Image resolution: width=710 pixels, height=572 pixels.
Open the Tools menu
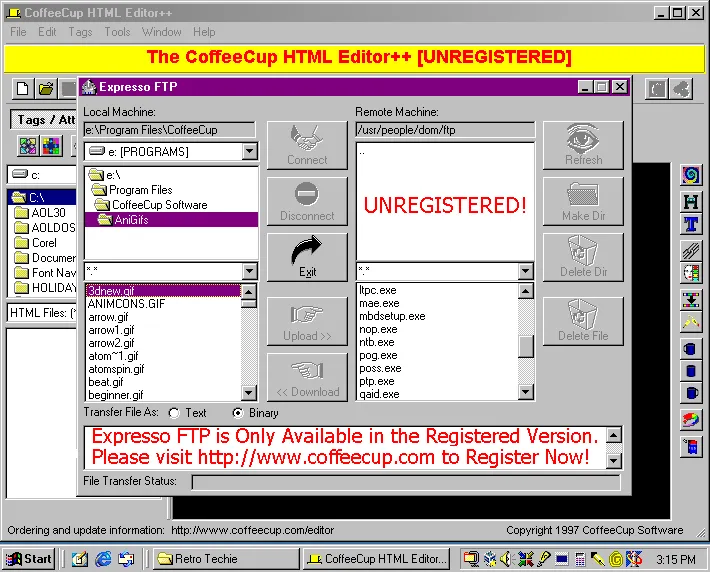[117, 32]
